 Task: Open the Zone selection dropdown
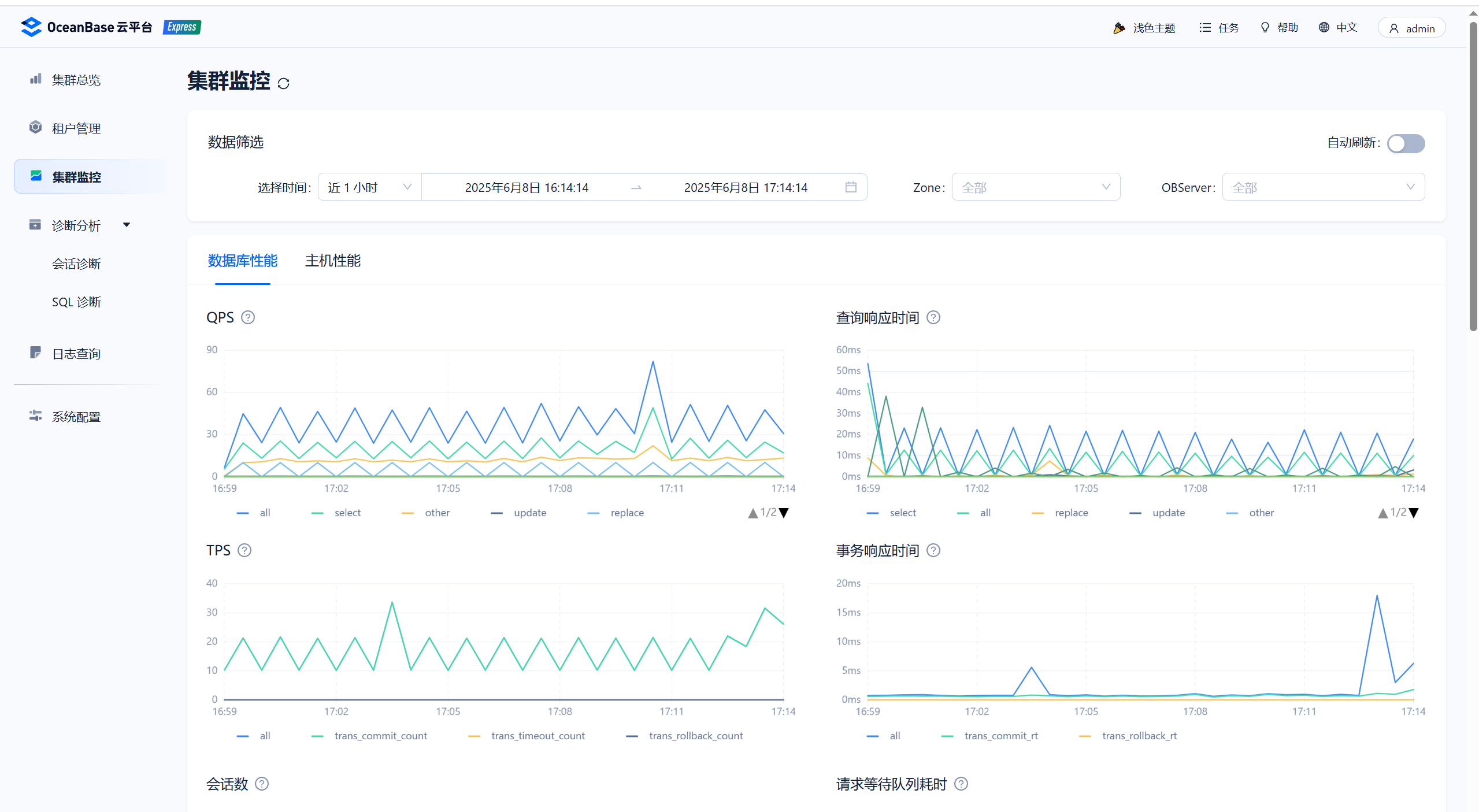point(1035,187)
